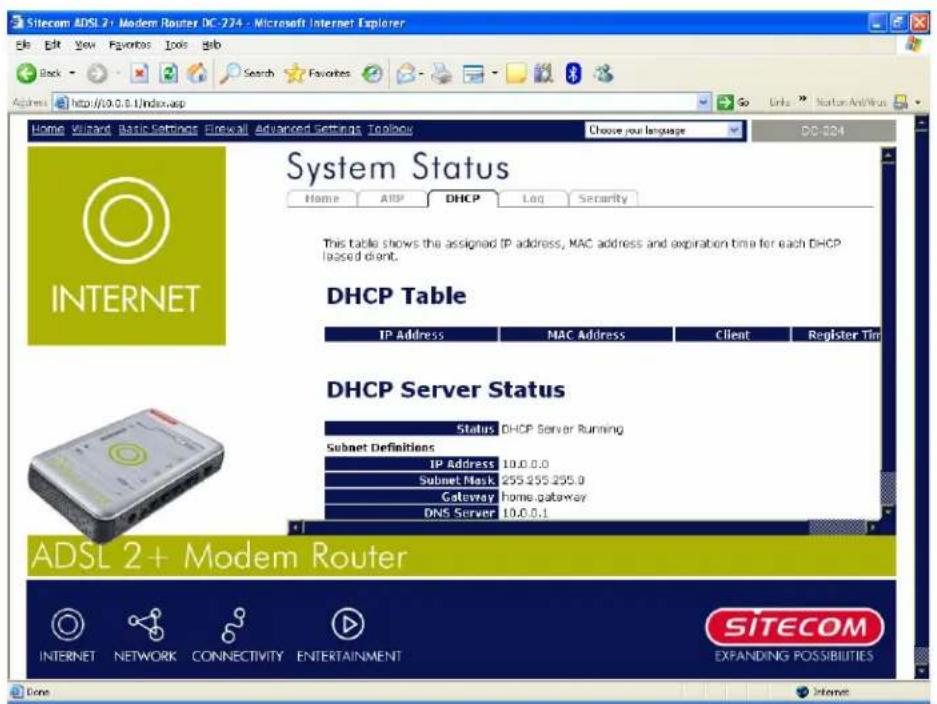The height and width of the screenshot is (704, 937).
Task: Open the History toolbar icon
Action: [372, 74]
